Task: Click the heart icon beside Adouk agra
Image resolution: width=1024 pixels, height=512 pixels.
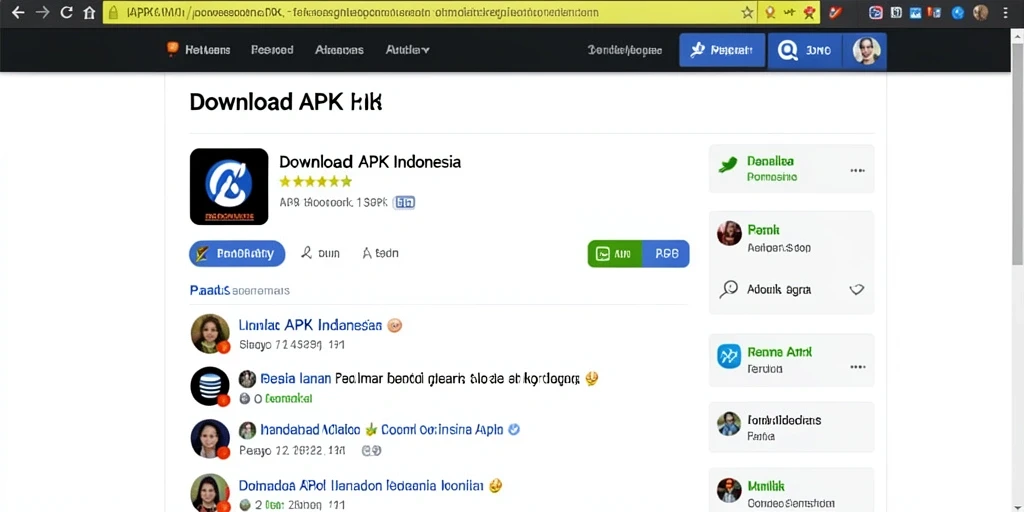Action: pos(857,289)
